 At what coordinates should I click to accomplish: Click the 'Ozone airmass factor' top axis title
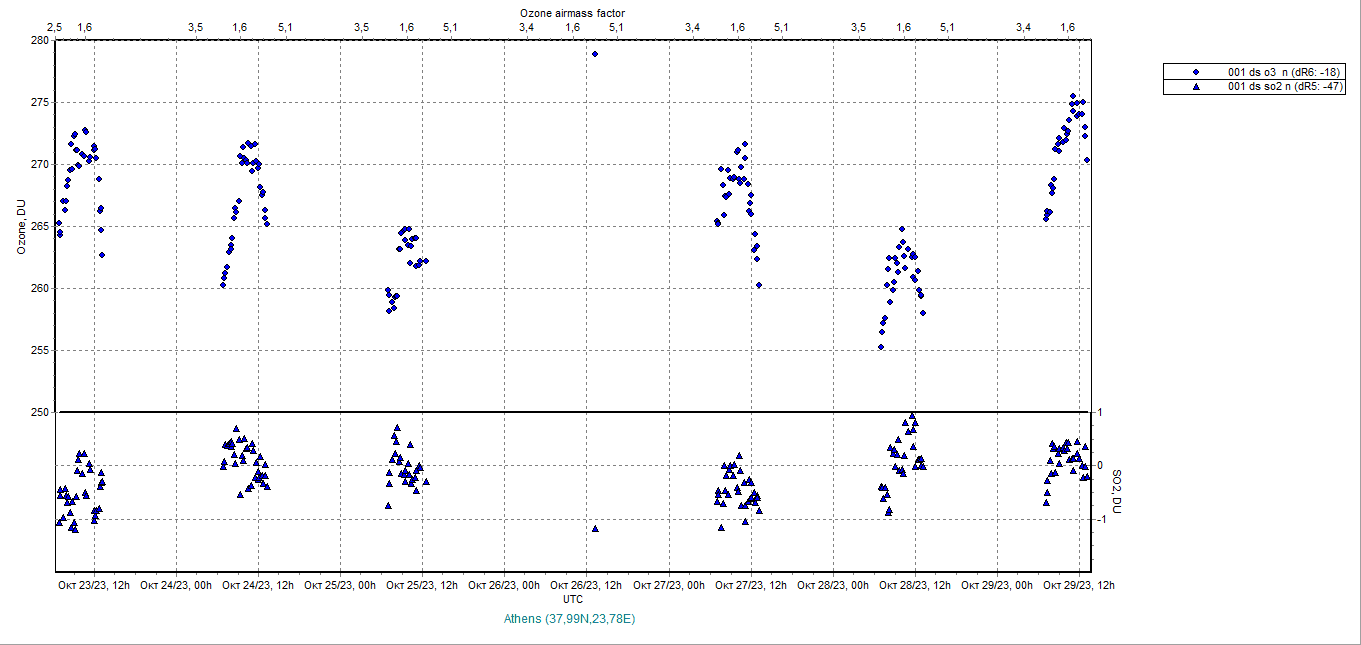[572, 12]
